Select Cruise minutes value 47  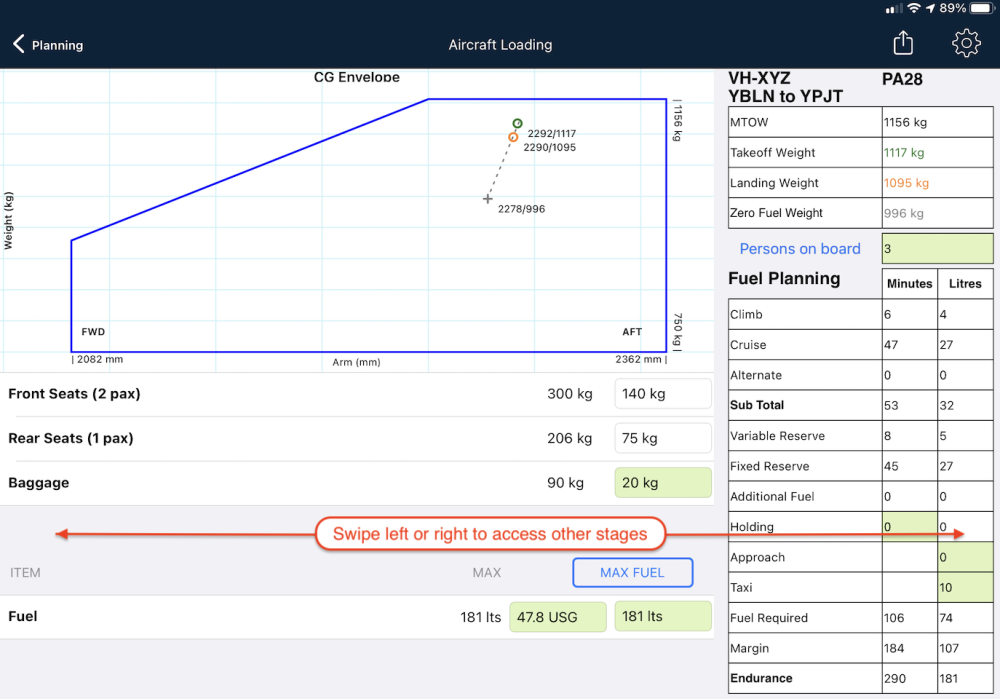(x=909, y=345)
